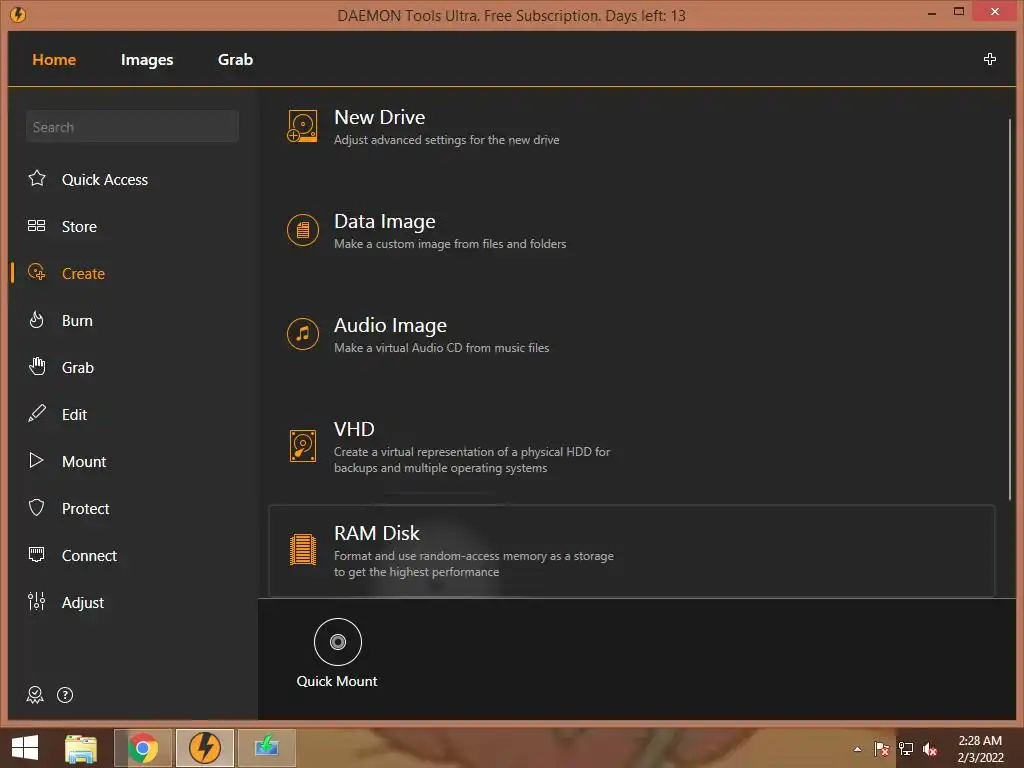The image size is (1024, 768).
Task: Click 'Make a virtual Audio CD from music files'
Action: coord(441,347)
